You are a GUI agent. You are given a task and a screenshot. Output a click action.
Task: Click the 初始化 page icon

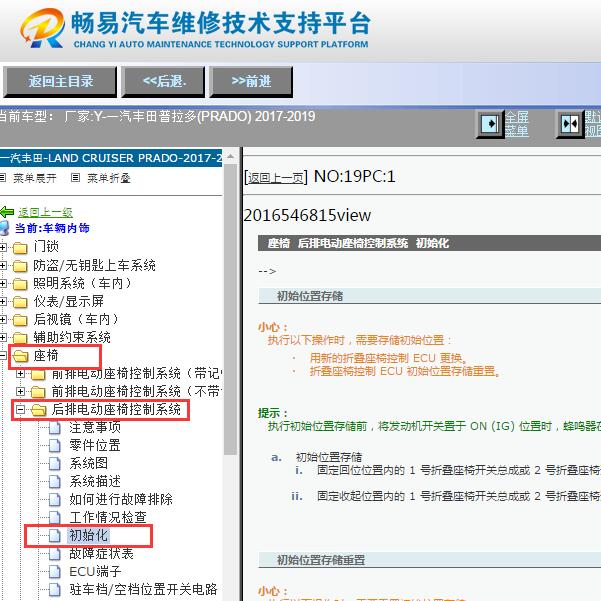tap(54, 535)
